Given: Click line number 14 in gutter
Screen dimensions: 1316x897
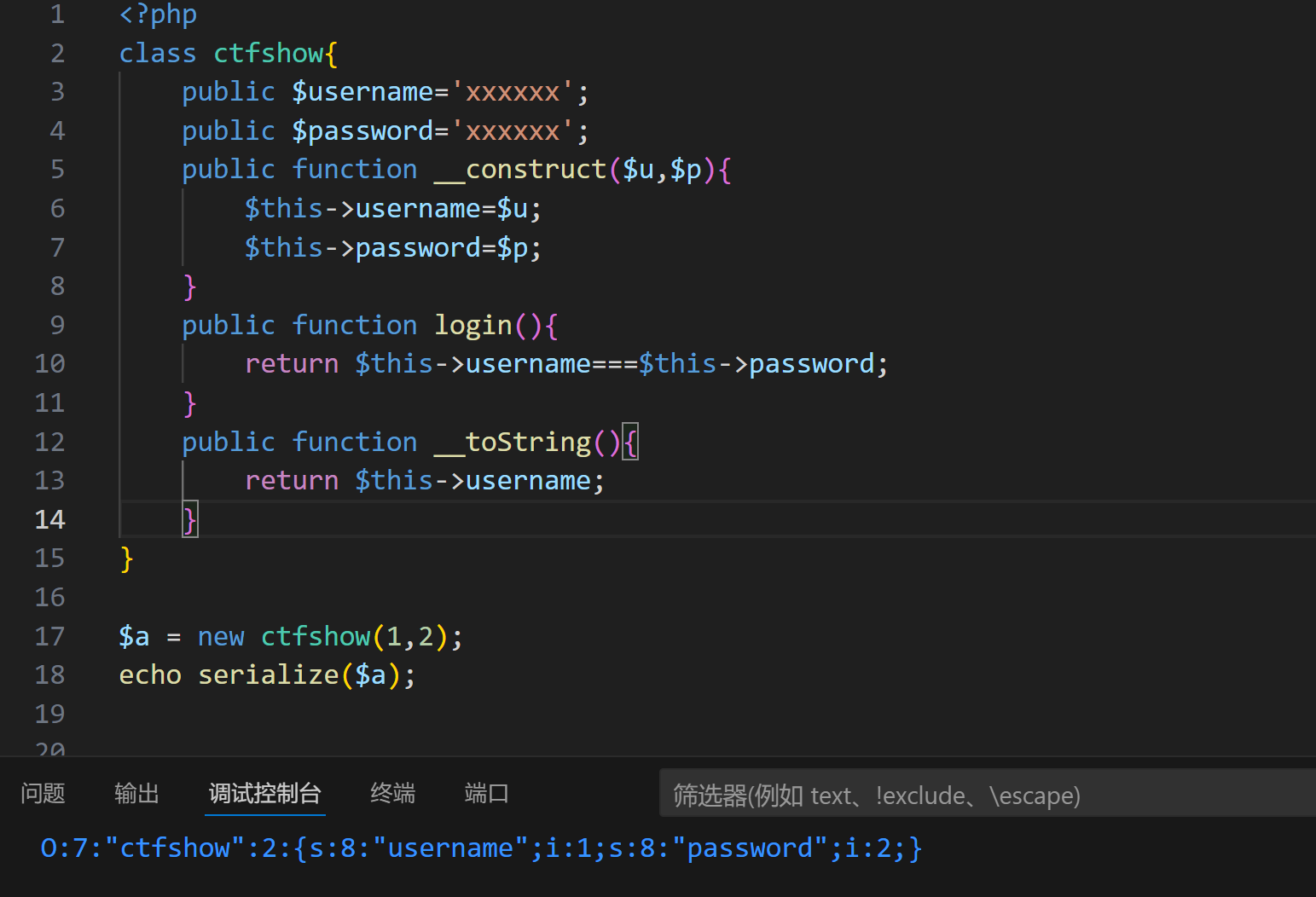Looking at the screenshot, I should pos(49,519).
